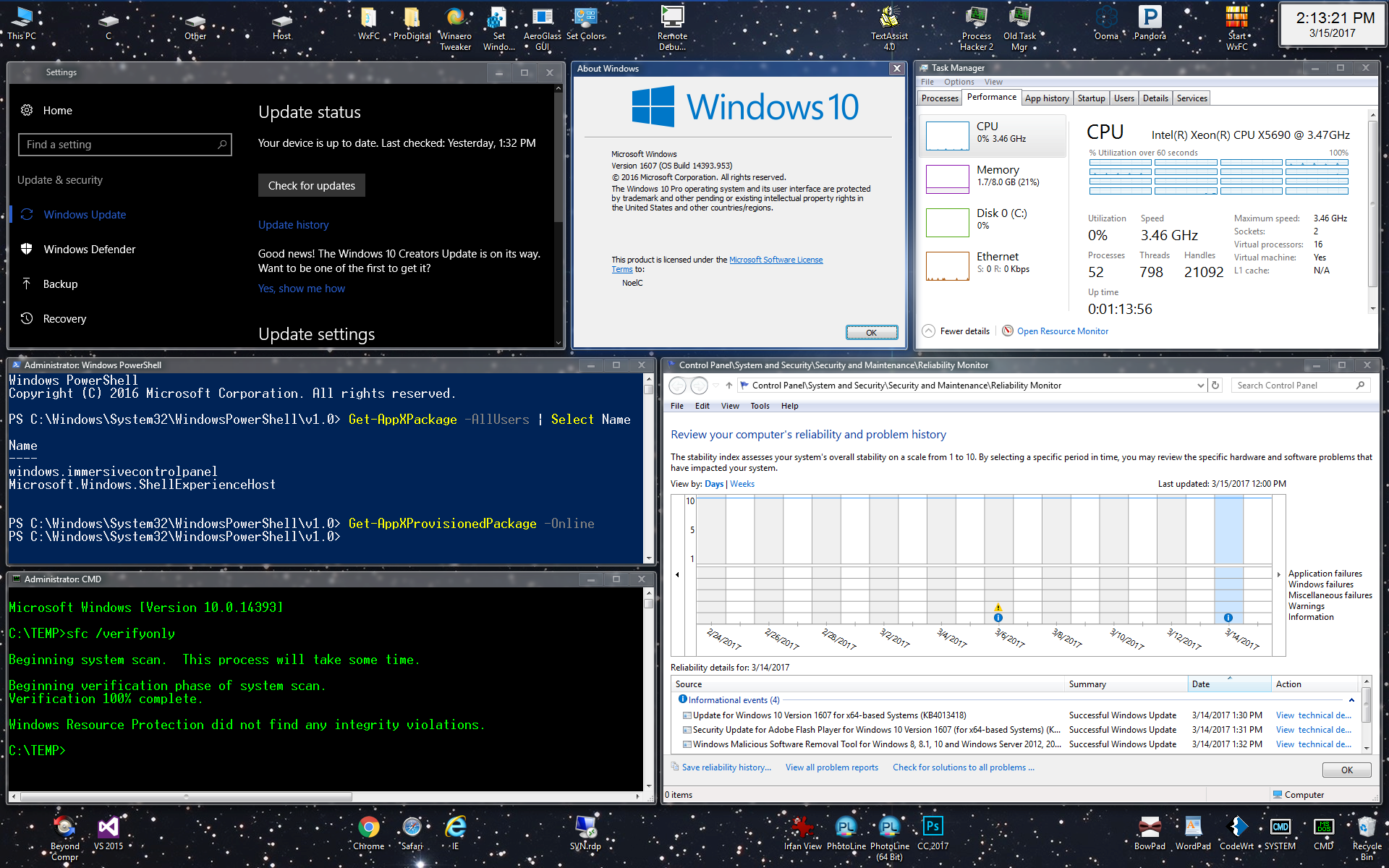Click CMD window horizontal scrollbar thumb
The width and height of the screenshot is (1389, 868).
pos(187,796)
